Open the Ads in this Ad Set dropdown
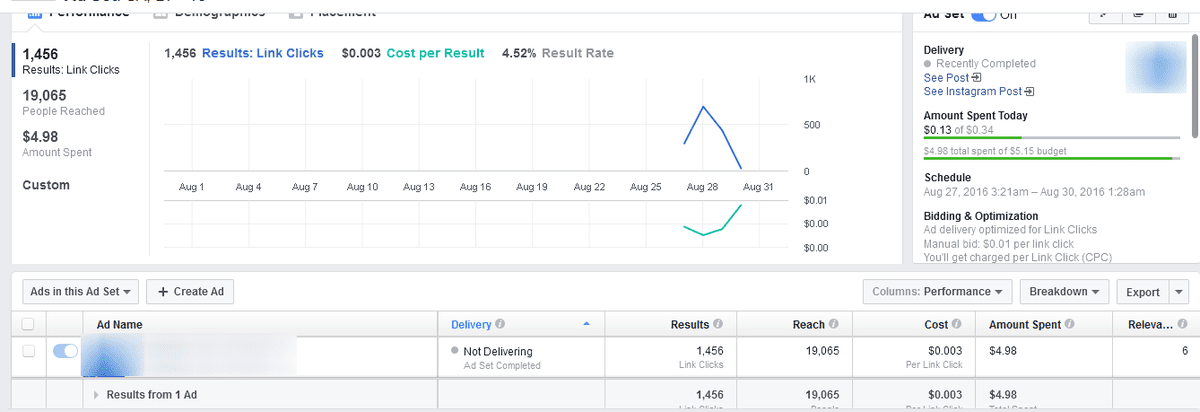 pos(80,291)
